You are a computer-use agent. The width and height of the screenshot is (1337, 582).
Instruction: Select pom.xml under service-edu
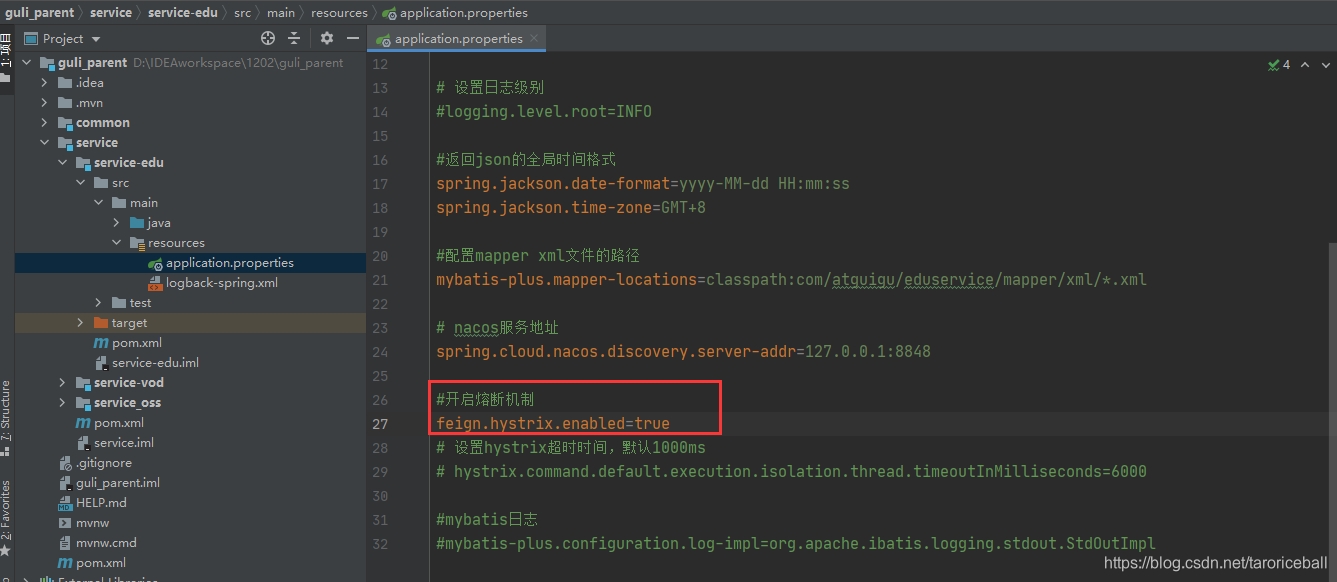[136, 342]
